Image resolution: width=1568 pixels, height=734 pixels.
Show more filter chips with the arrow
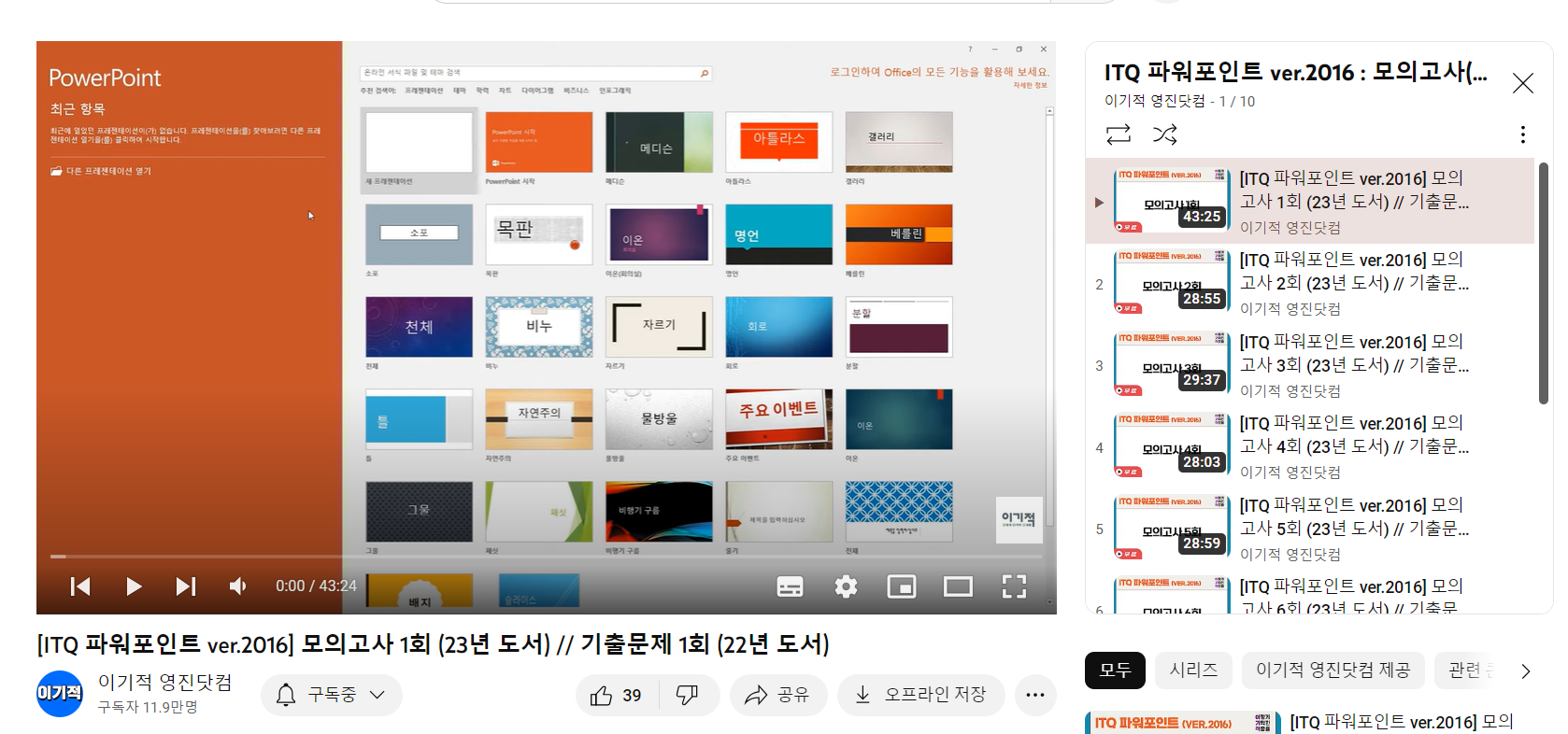tap(1526, 671)
